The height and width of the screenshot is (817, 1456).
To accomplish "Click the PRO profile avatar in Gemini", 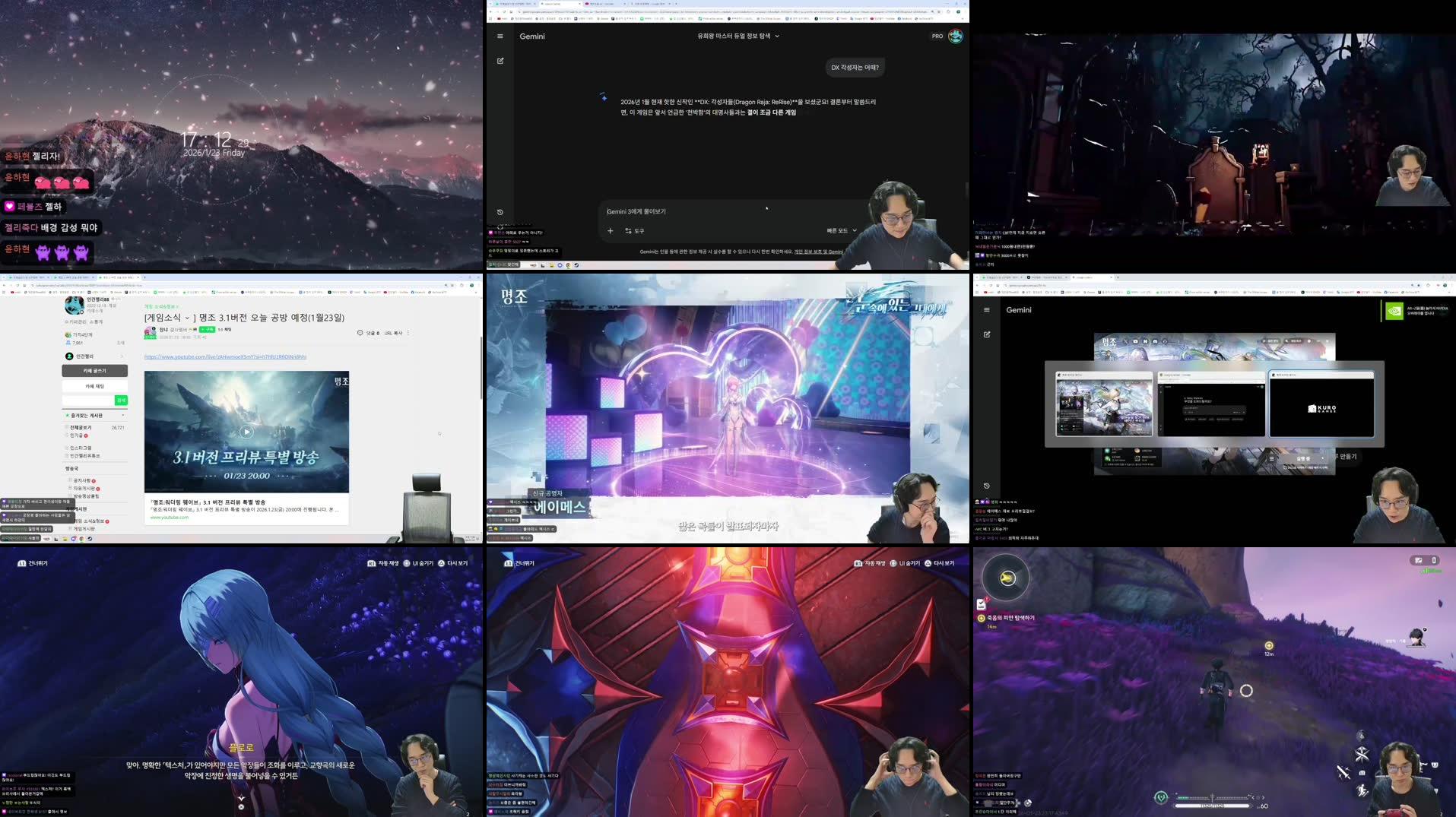I will (x=955, y=36).
